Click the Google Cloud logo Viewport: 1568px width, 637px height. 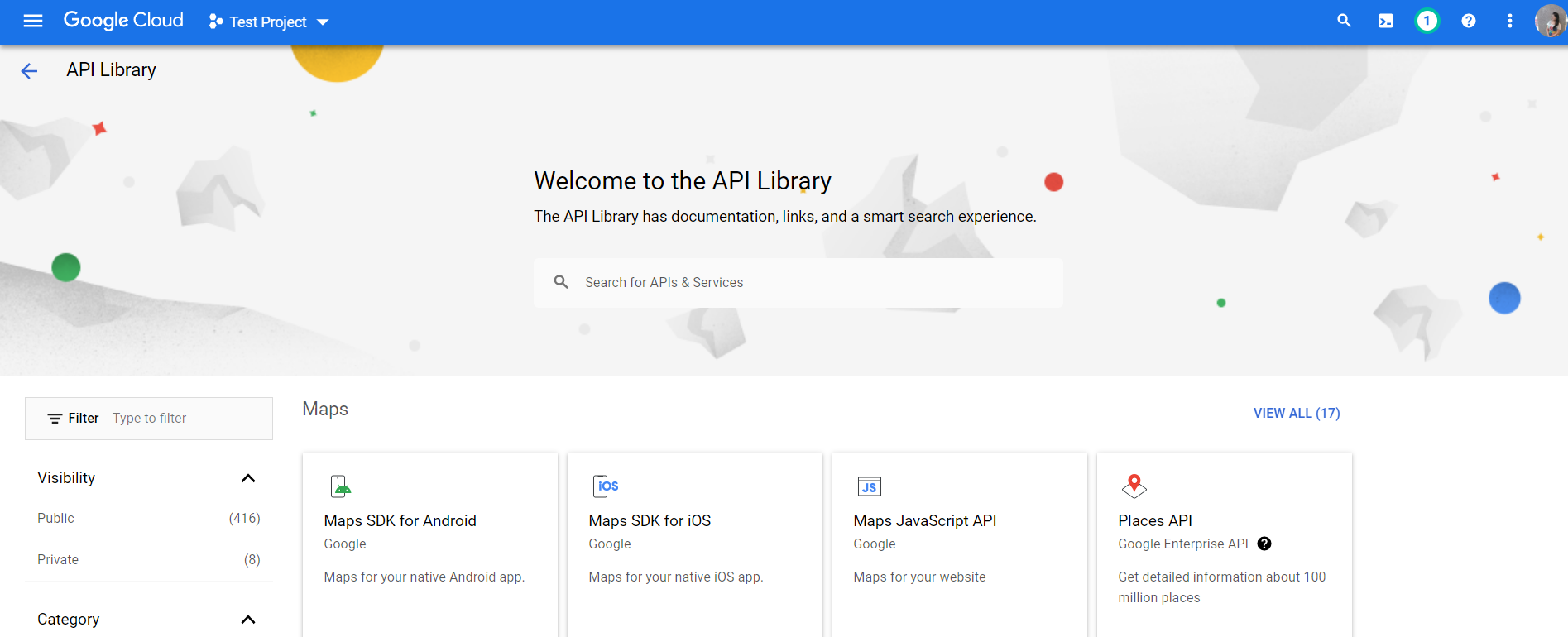pos(123,21)
